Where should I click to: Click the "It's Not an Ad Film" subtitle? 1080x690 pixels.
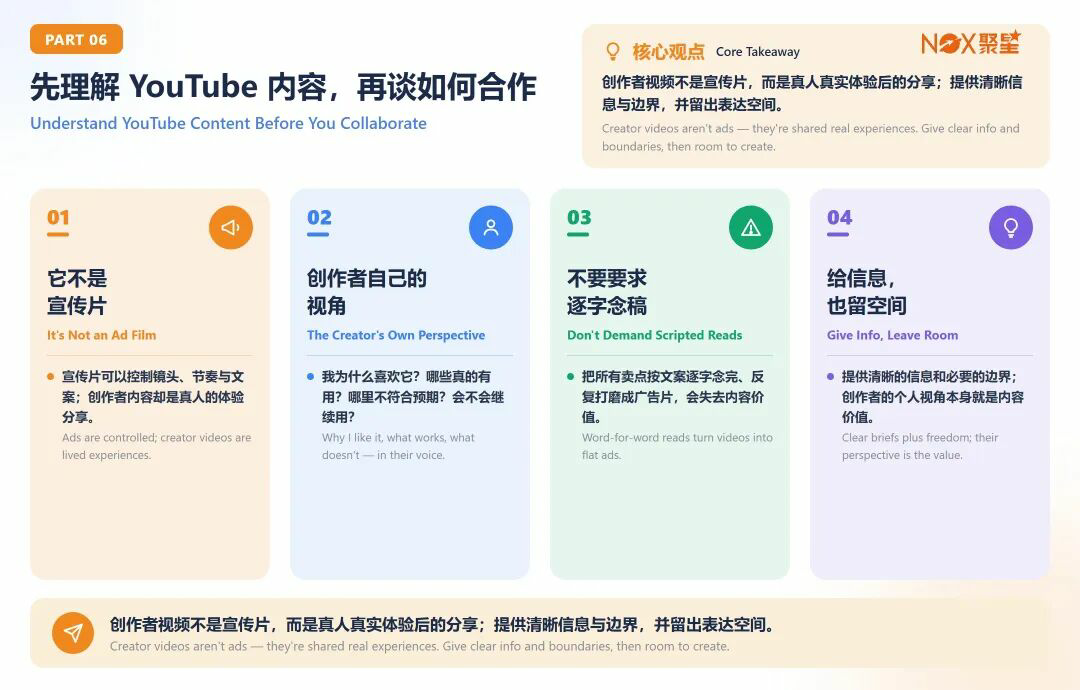coord(101,335)
